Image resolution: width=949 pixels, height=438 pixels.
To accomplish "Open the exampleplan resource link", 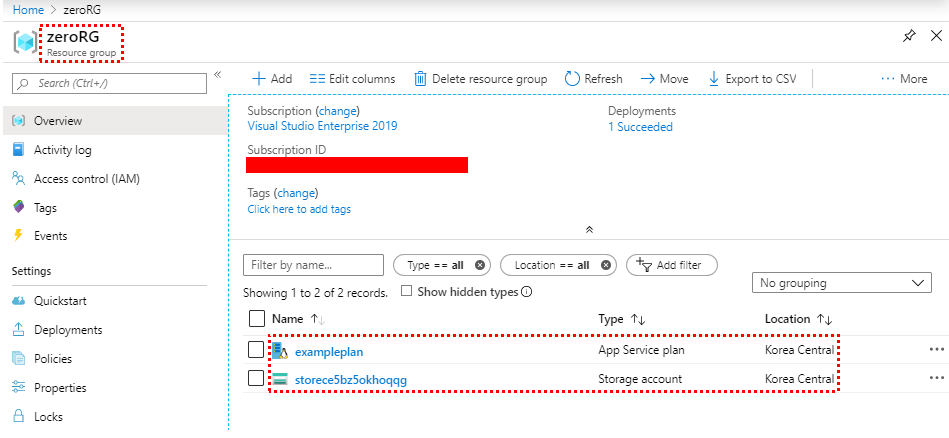I will click(x=329, y=351).
